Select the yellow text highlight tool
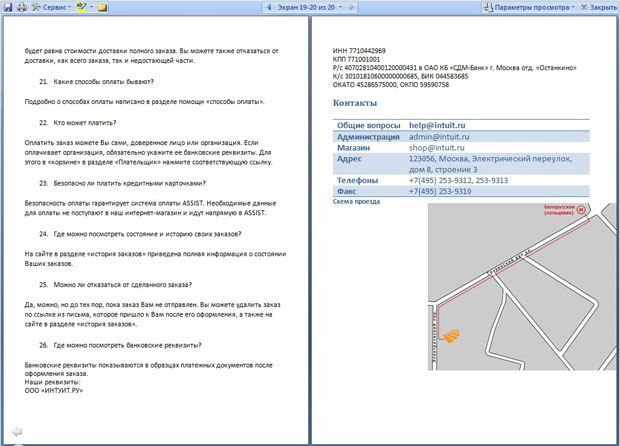Screen dimensions: 620x446 pos(82,7)
